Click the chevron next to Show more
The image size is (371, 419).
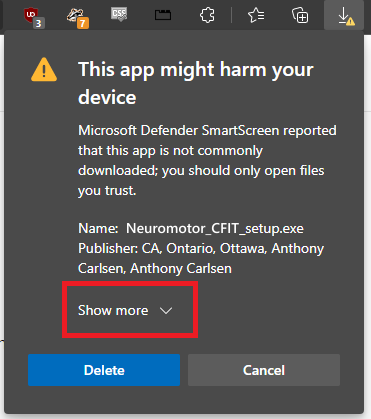166,311
